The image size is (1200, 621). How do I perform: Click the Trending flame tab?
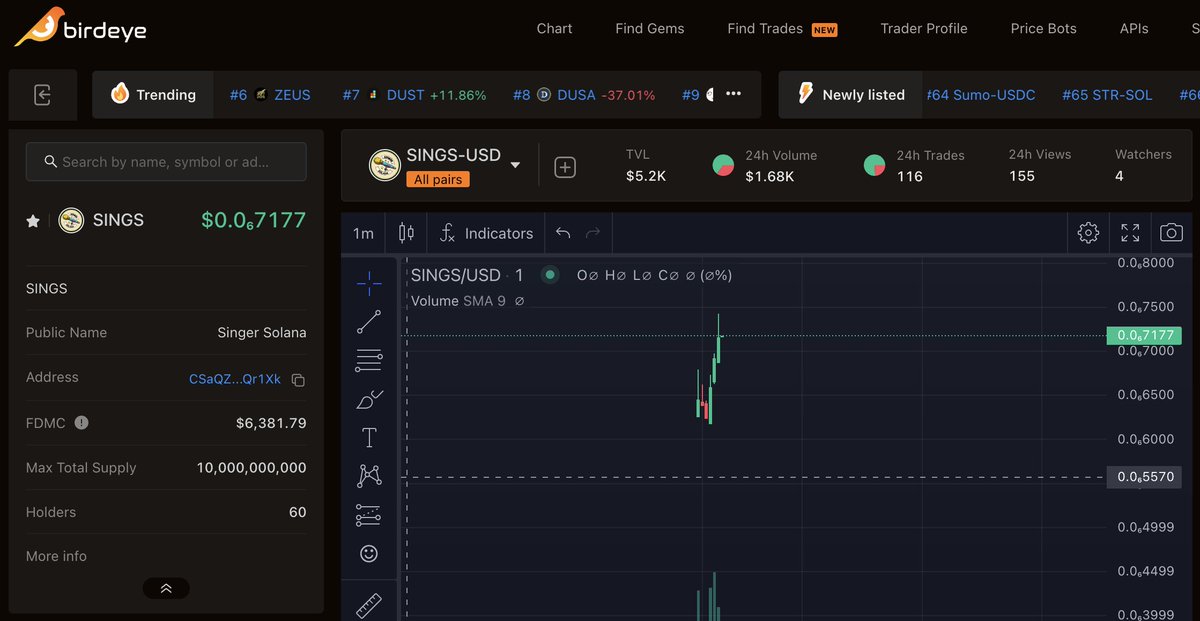click(153, 95)
